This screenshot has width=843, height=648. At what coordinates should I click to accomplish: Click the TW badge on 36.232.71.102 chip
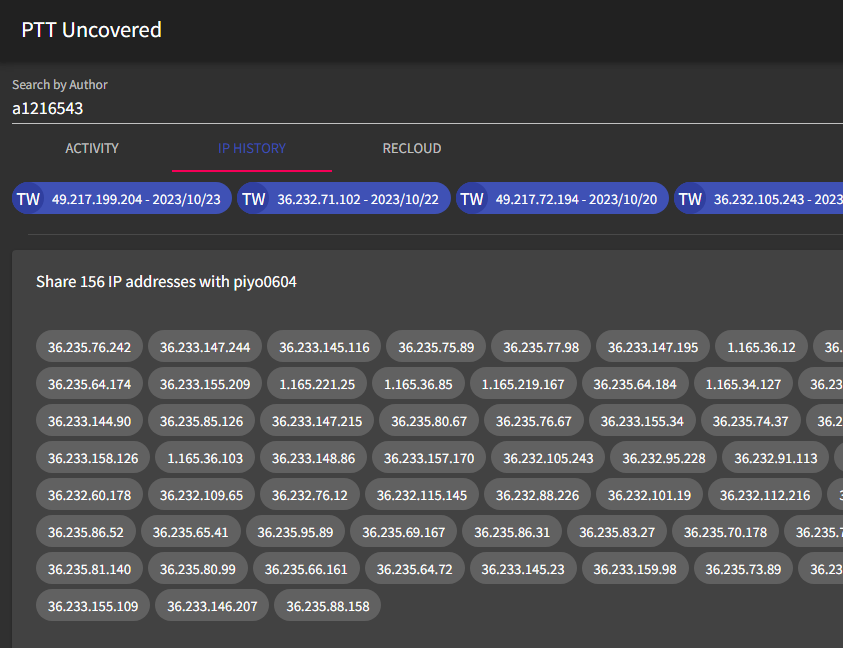click(254, 199)
